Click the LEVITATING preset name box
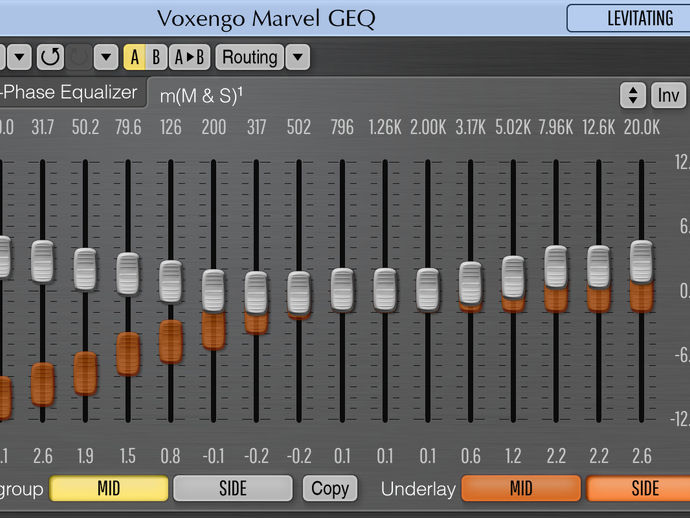The width and height of the screenshot is (690, 518). pos(628,18)
